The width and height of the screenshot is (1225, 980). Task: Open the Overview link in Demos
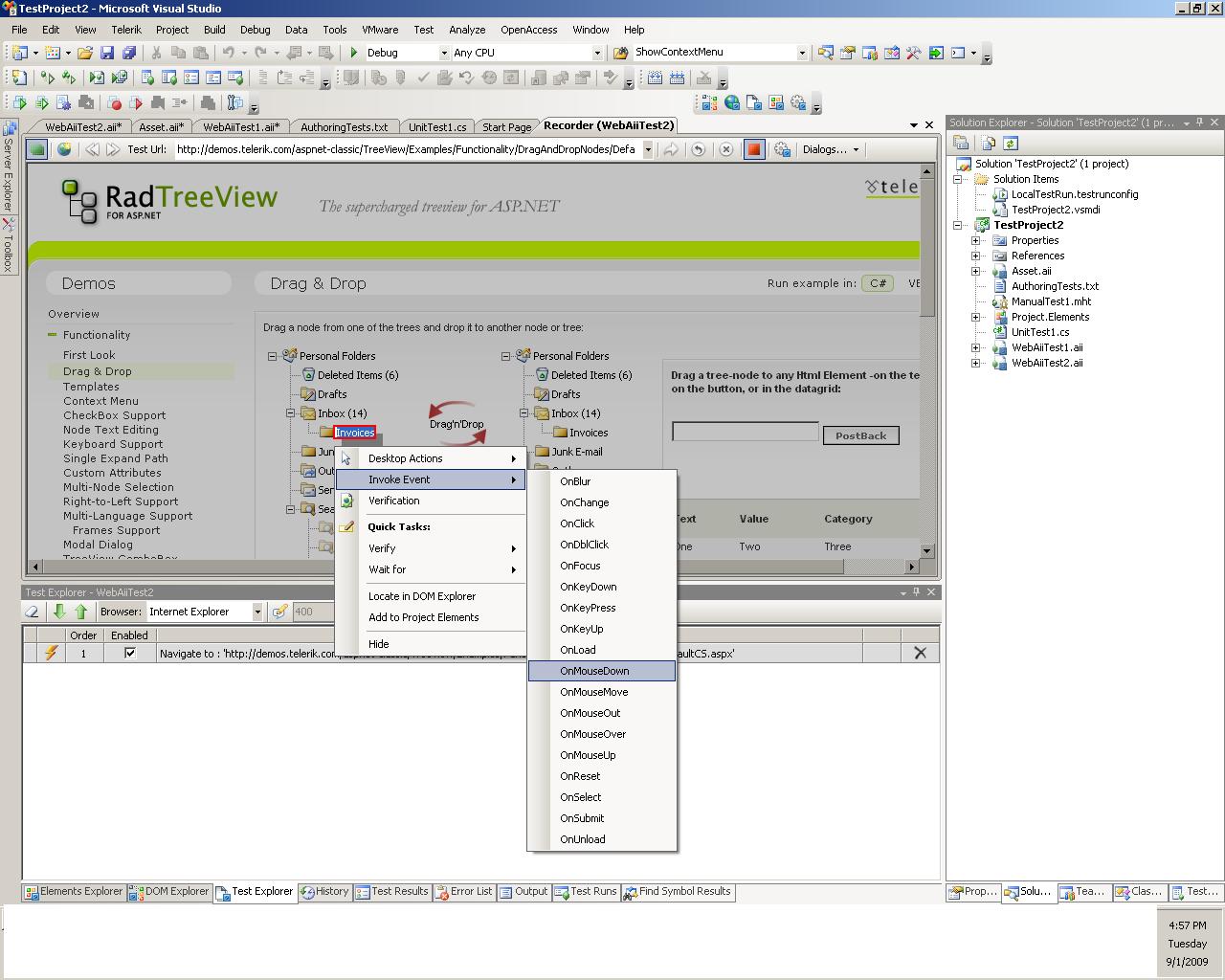pyautogui.click(x=74, y=314)
